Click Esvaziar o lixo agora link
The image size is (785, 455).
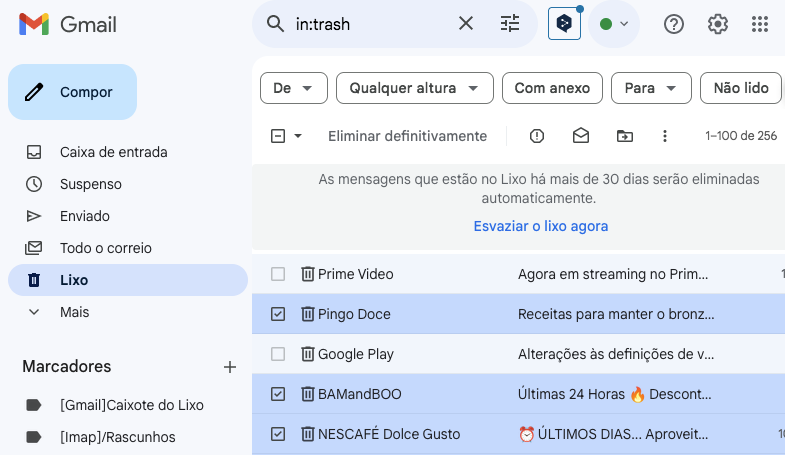tap(540, 226)
